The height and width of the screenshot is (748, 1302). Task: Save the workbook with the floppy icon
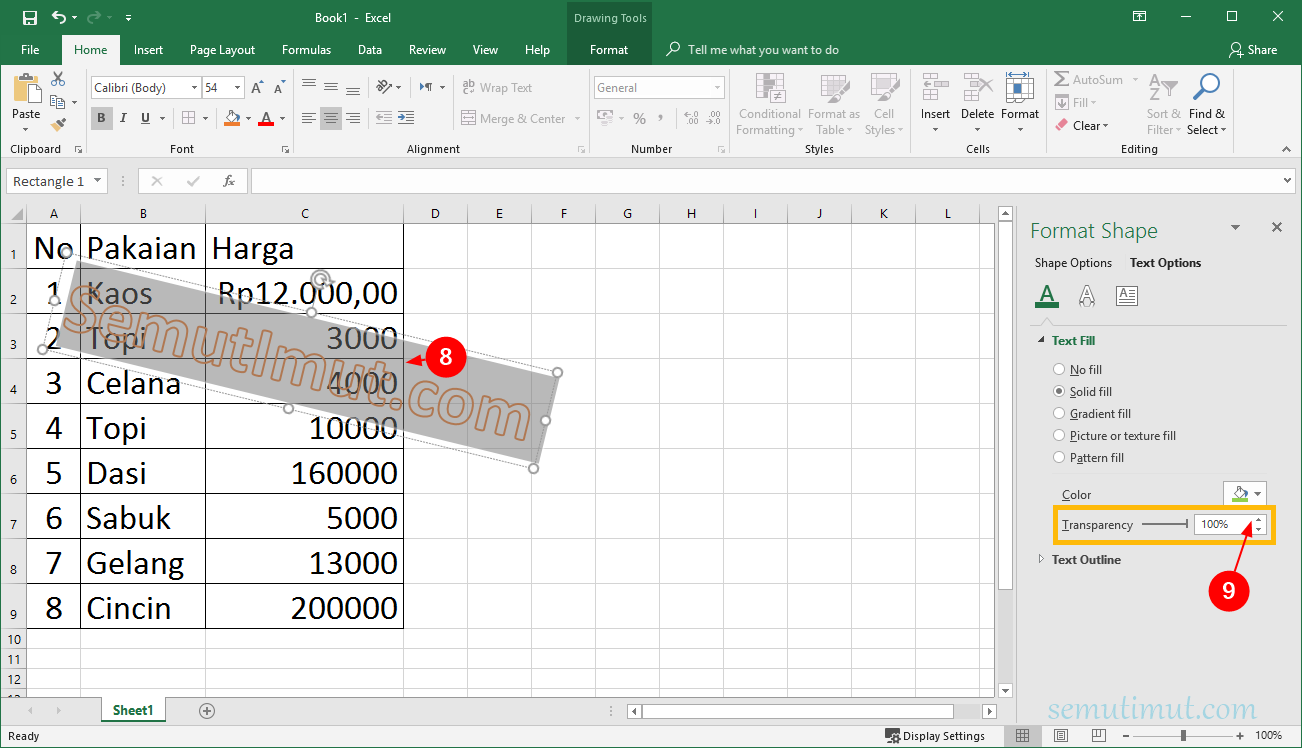pos(29,17)
